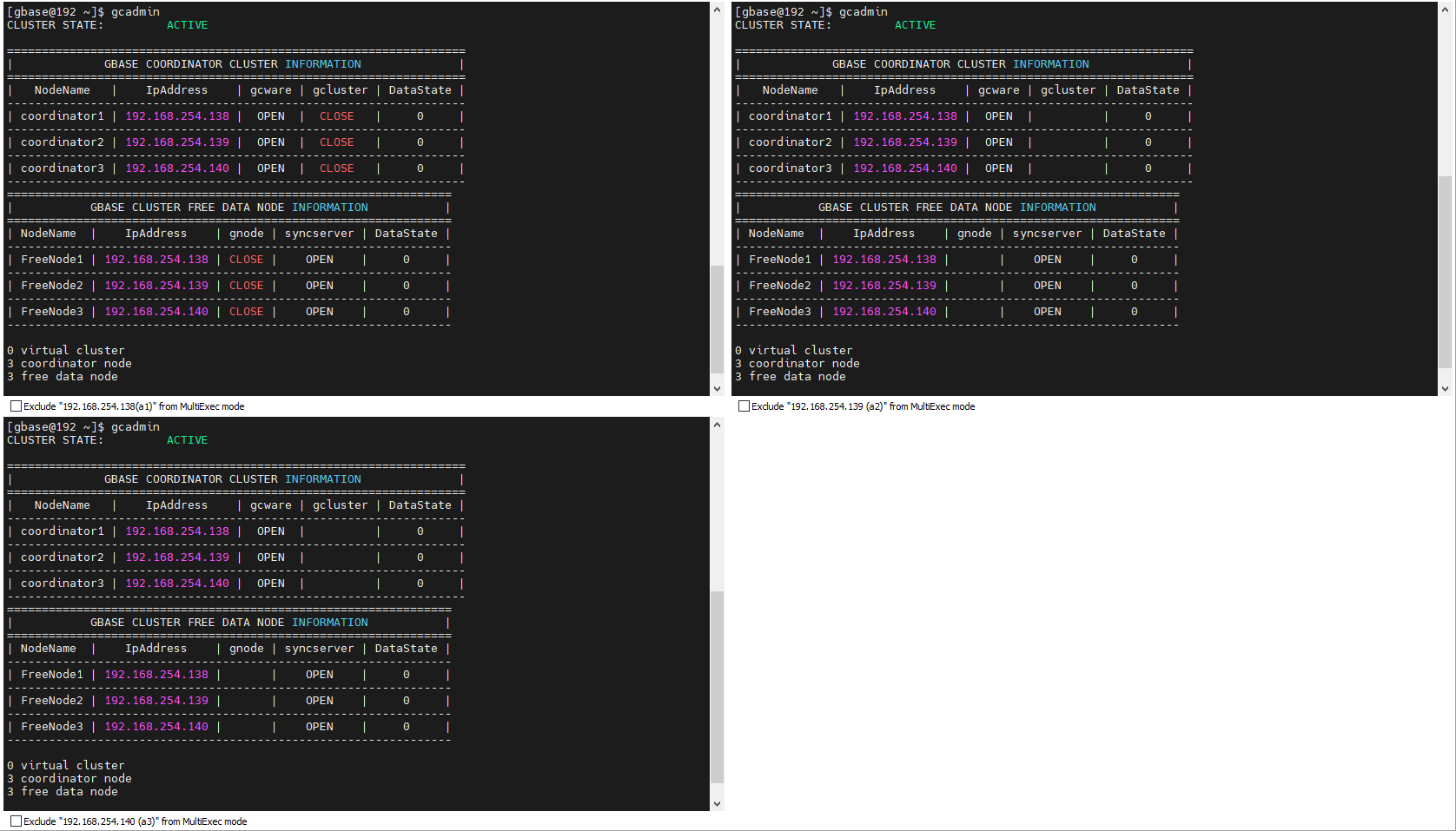Viewport: 1456px width, 831px height.
Task: Click FreeNode2 IP 192.168.254.139 in a3 pane
Action: pos(156,701)
